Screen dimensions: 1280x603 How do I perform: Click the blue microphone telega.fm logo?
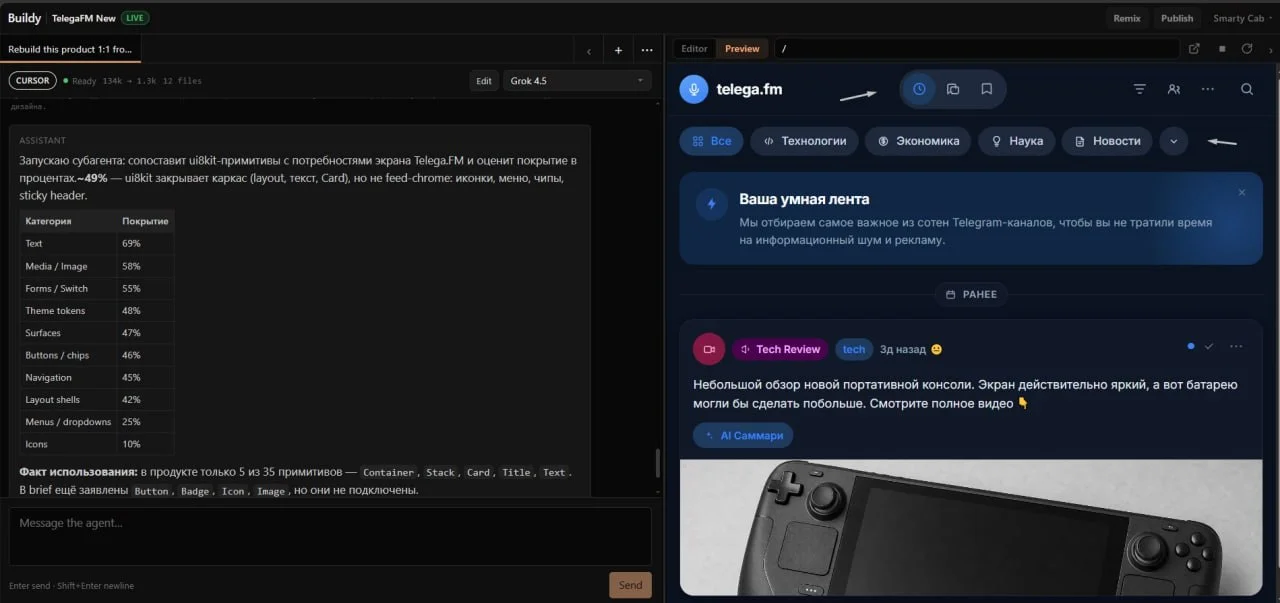[x=694, y=89]
